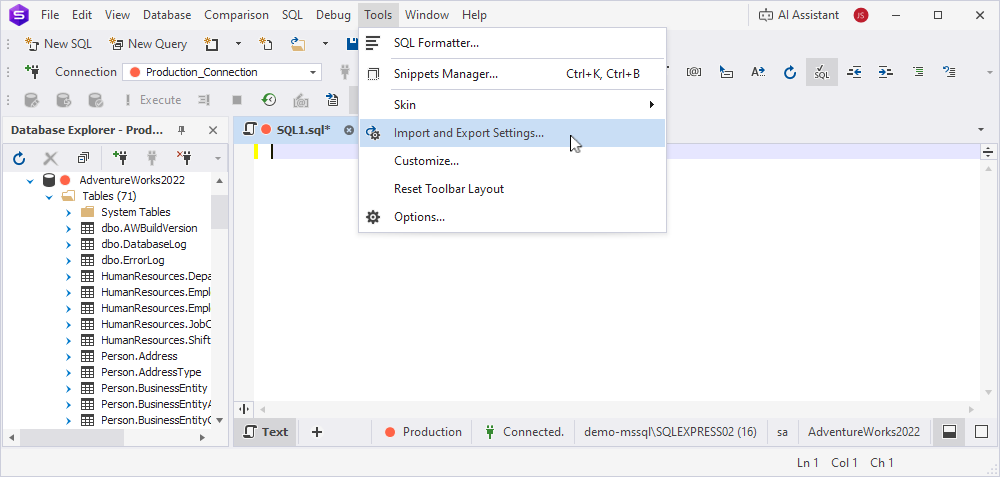The height and width of the screenshot is (477, 1000).
Task: Open the Database menu in the menu bar
Action: click(167, 15)
